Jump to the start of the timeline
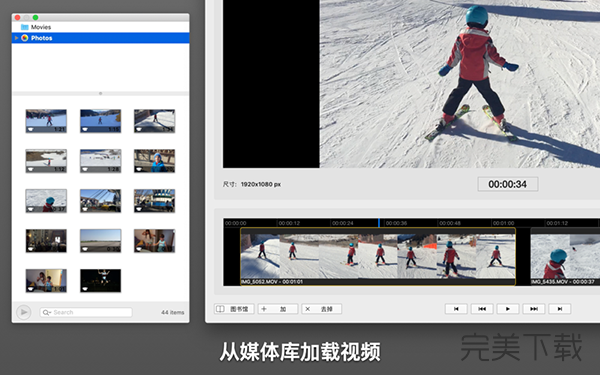 tap(456, 309)
